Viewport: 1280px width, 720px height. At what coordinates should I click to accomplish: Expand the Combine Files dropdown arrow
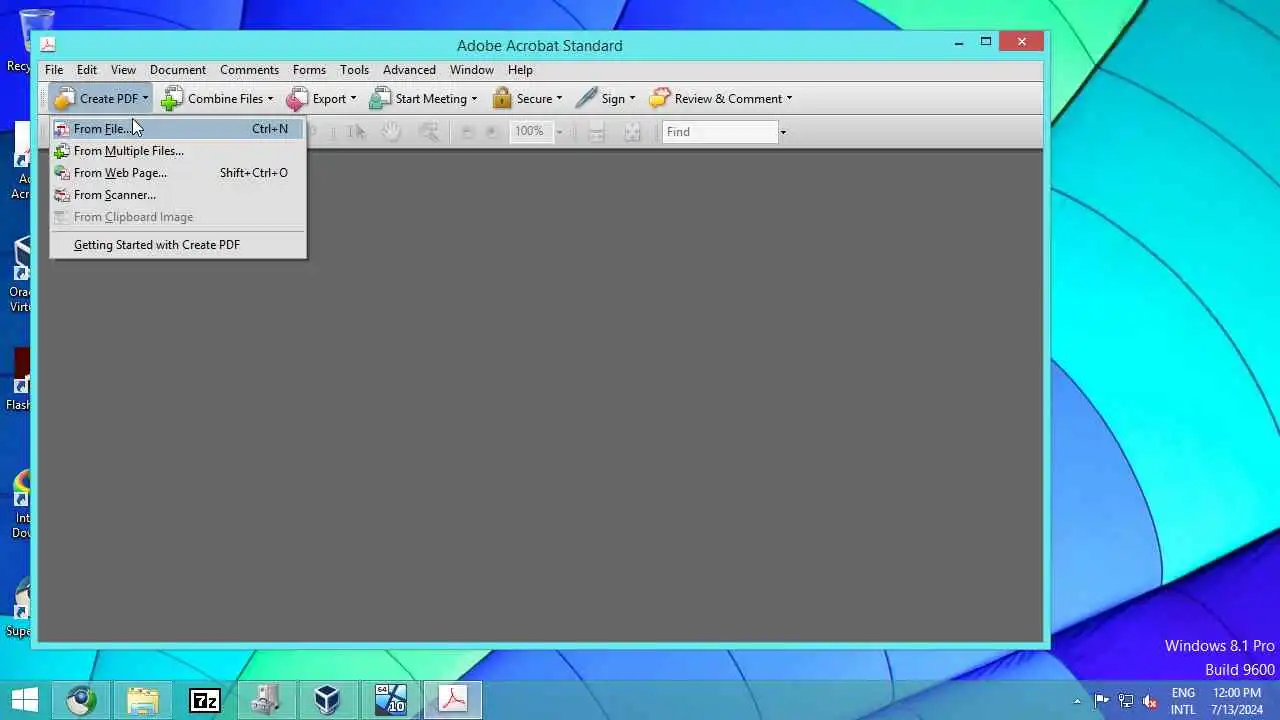tap(270, 99)
